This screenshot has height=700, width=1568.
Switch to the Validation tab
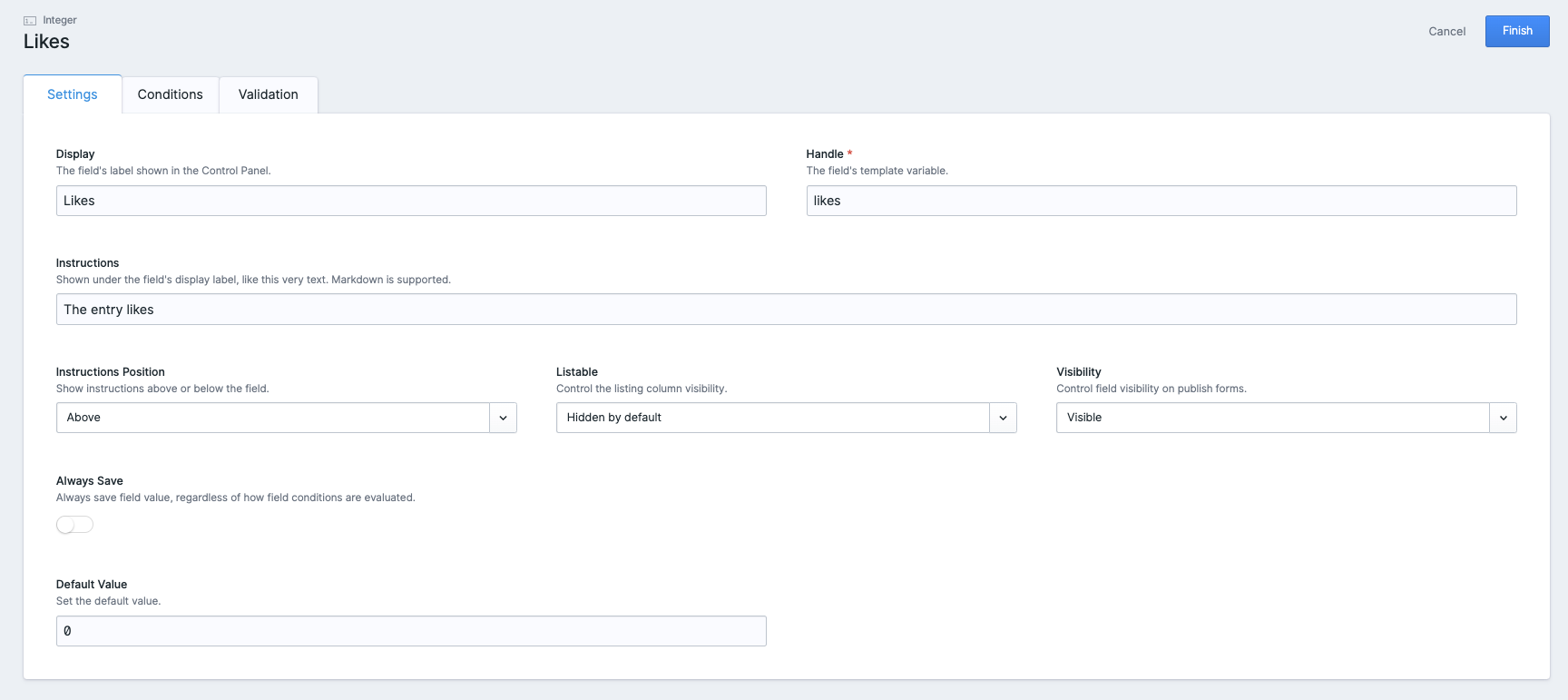[x=268, y=94]
